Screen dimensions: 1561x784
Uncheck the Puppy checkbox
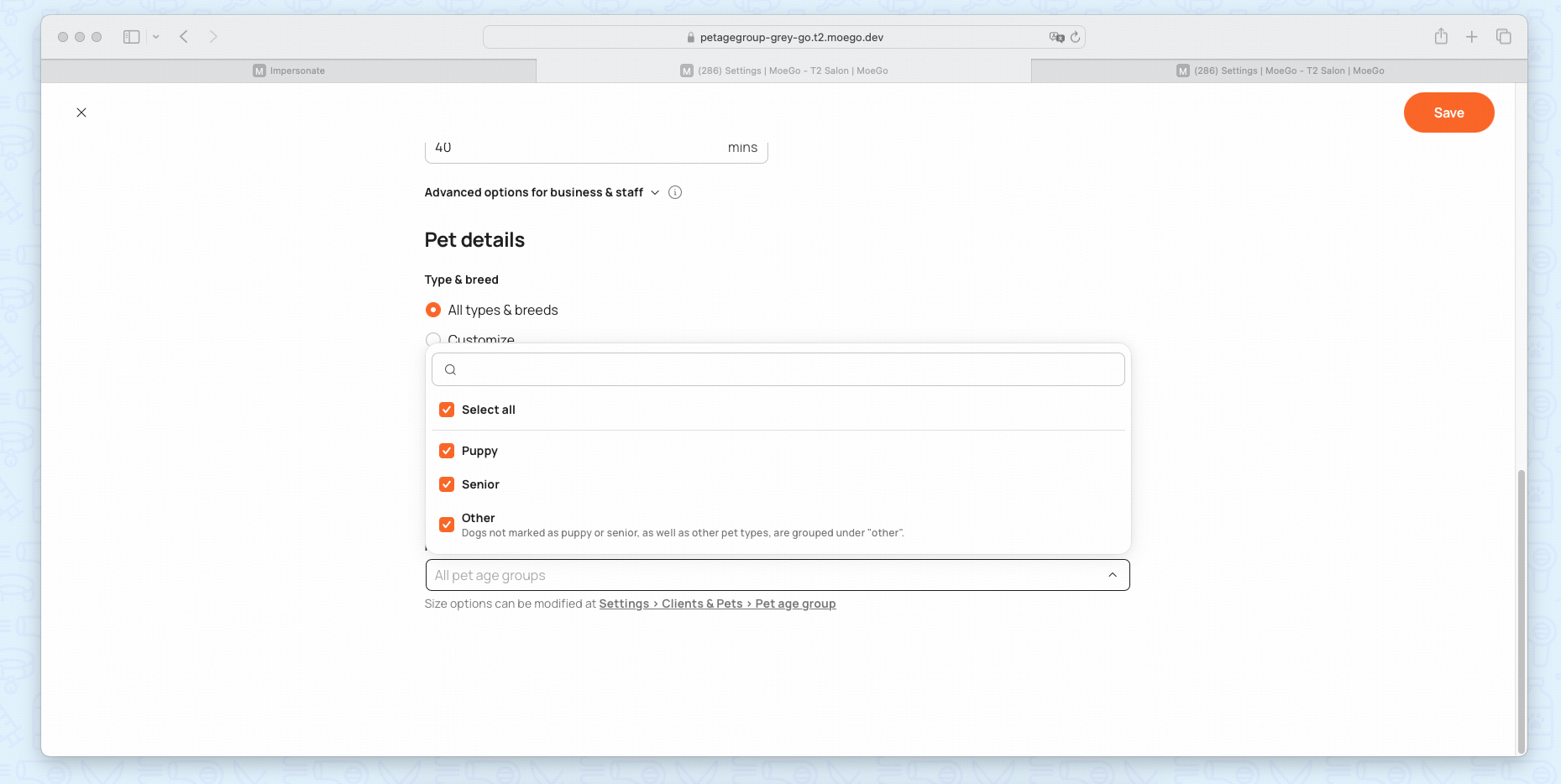pyautogui.click(x=447, y=451)
